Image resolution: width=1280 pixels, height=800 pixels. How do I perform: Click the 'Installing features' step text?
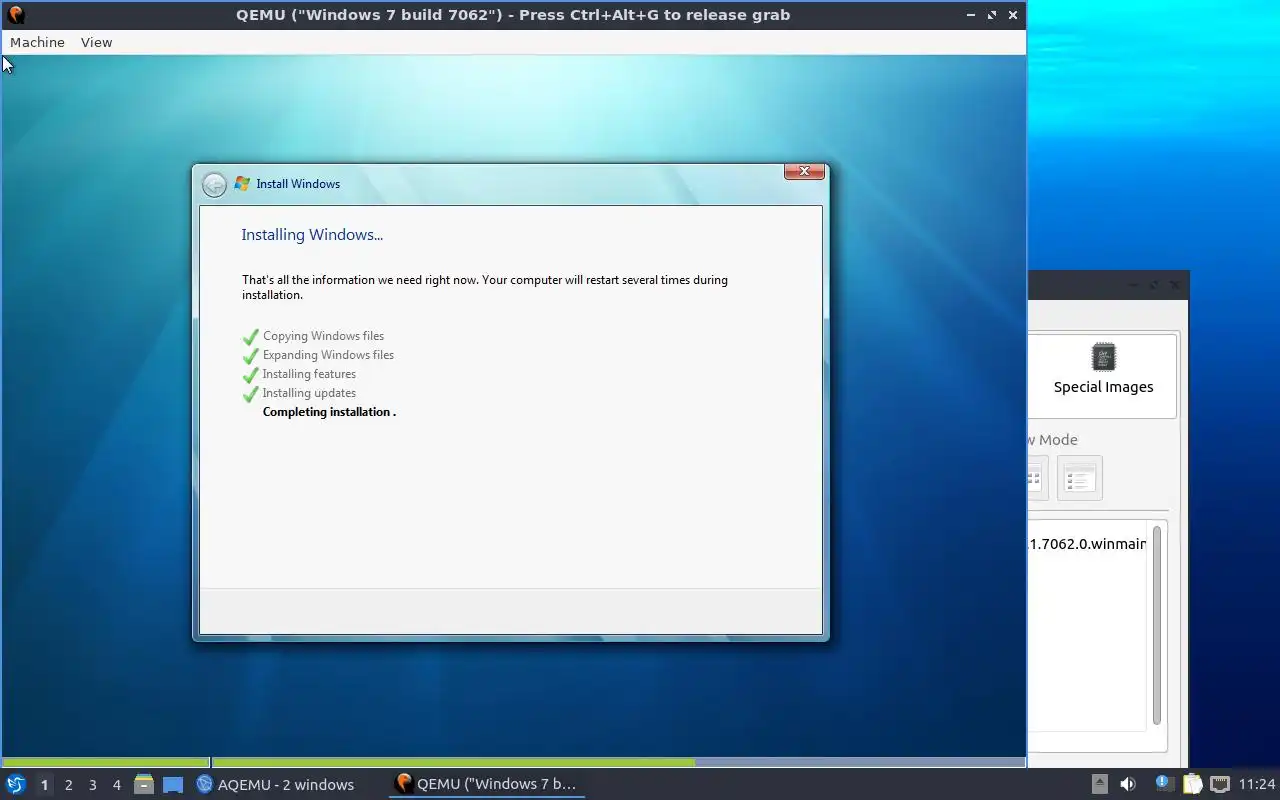pyautogui.click(x=309, y=374)
